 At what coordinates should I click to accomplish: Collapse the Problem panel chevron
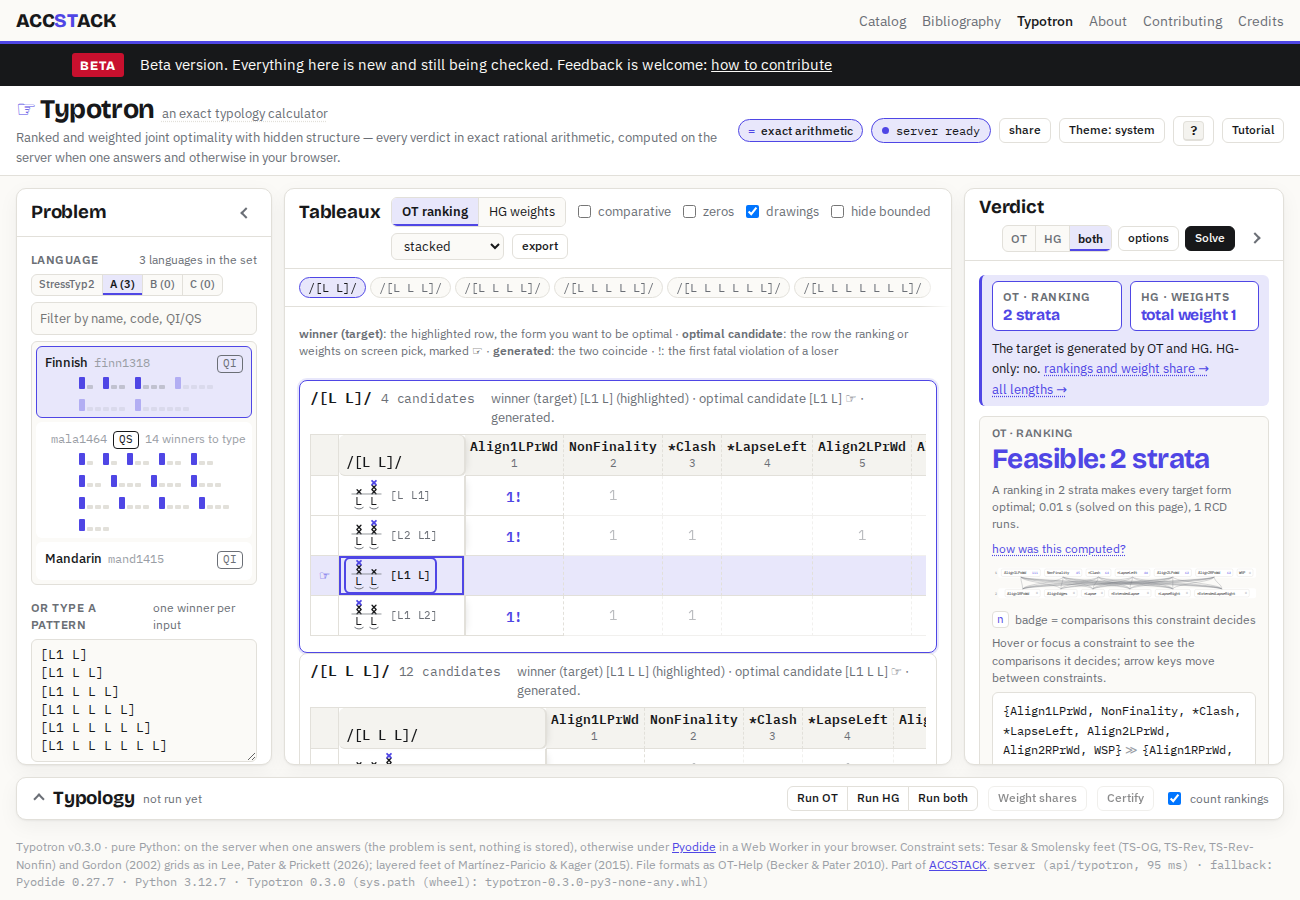244,212
